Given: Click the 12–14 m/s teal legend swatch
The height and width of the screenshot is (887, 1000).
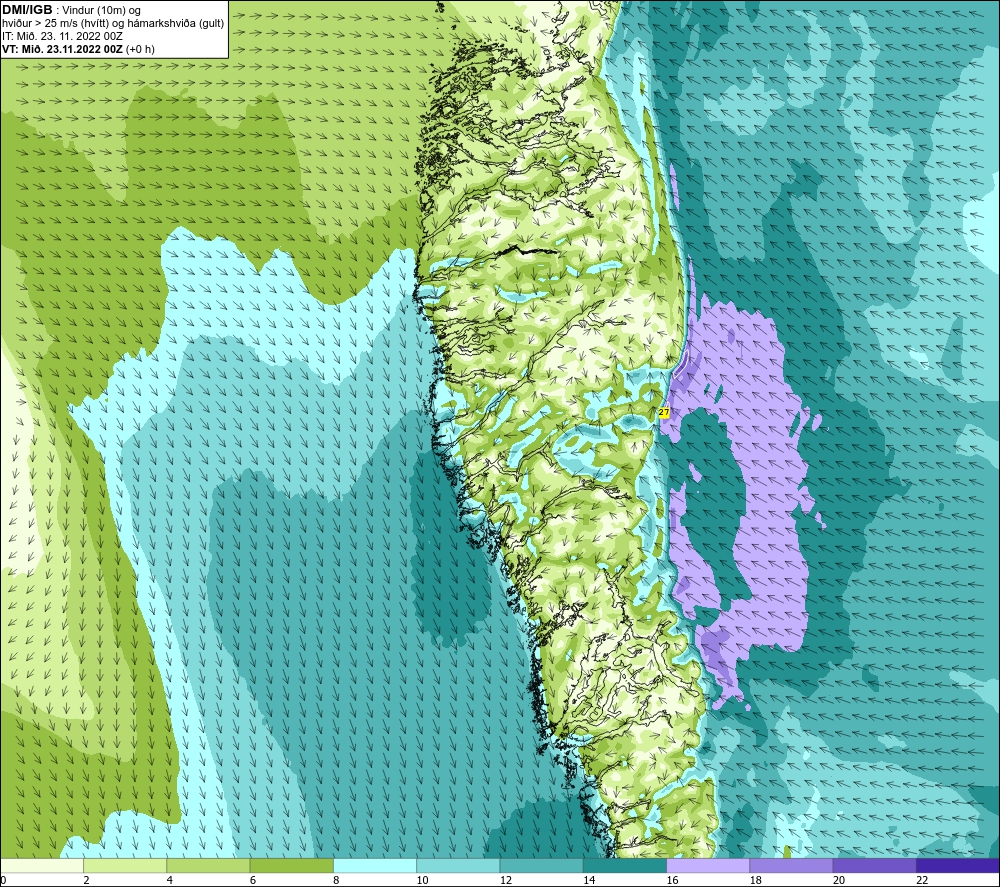Looking at the screenshot, I should [x=541, y=865].
